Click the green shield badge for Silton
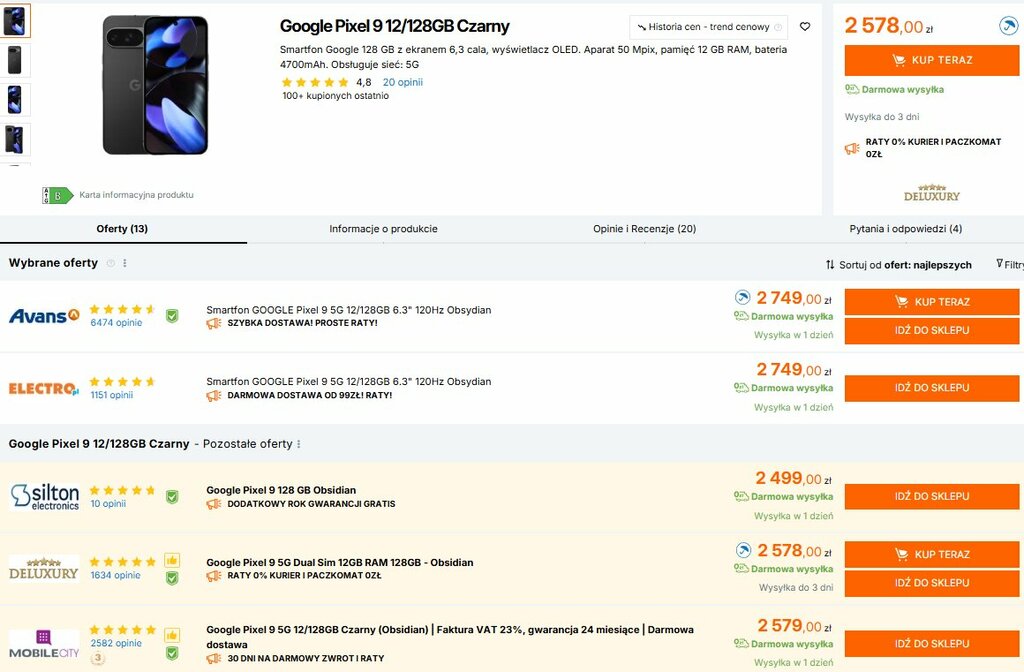The height and width of the screenshot is (672, 1024). [x=172, y=496]
